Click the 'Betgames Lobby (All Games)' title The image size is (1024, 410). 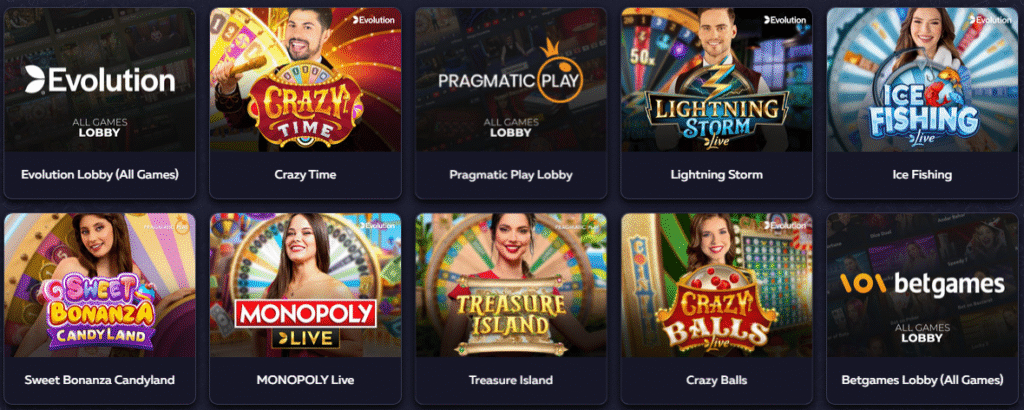[x=922, y=380]
